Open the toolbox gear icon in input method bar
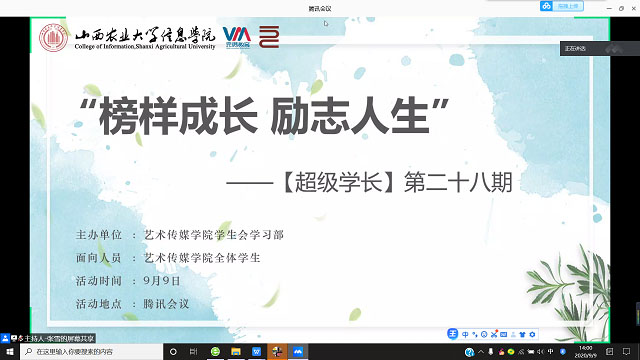 point(532,335)
